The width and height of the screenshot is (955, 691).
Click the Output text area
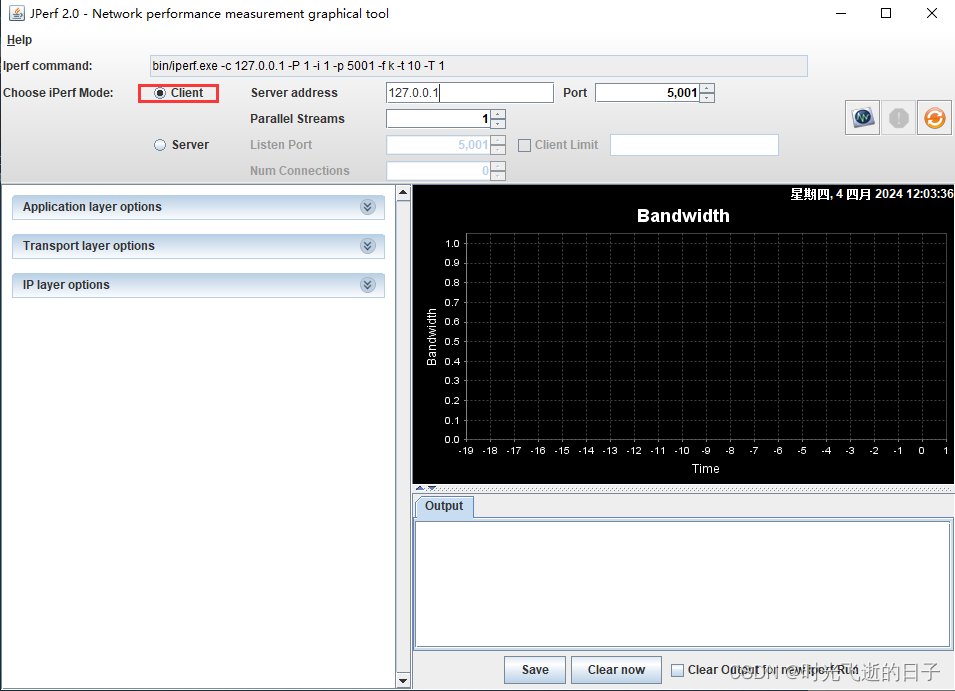pyautogui.click(x=683, y=584)
